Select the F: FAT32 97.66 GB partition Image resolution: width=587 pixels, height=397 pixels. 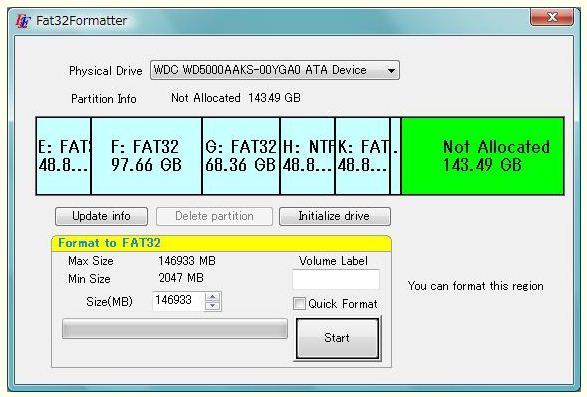[x=146, y=156]
